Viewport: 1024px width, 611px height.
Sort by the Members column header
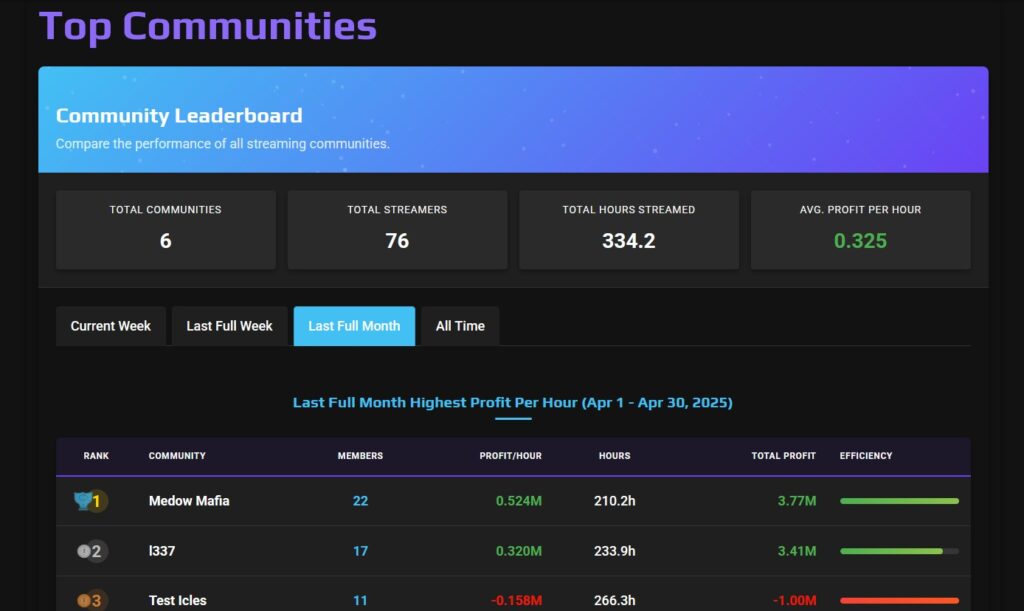point(360,456)
